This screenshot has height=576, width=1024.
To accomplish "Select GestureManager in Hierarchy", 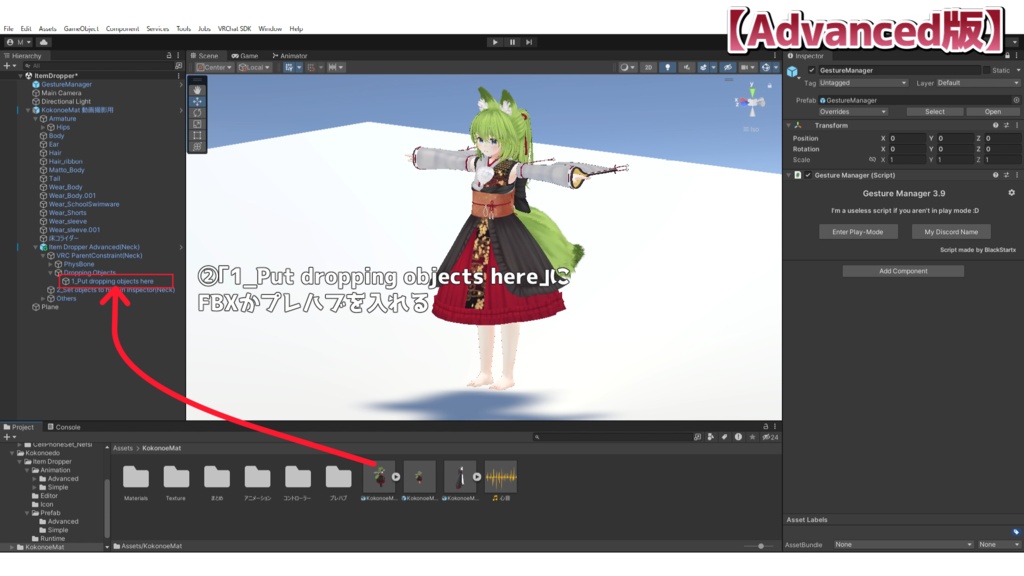I will (66, 84).
